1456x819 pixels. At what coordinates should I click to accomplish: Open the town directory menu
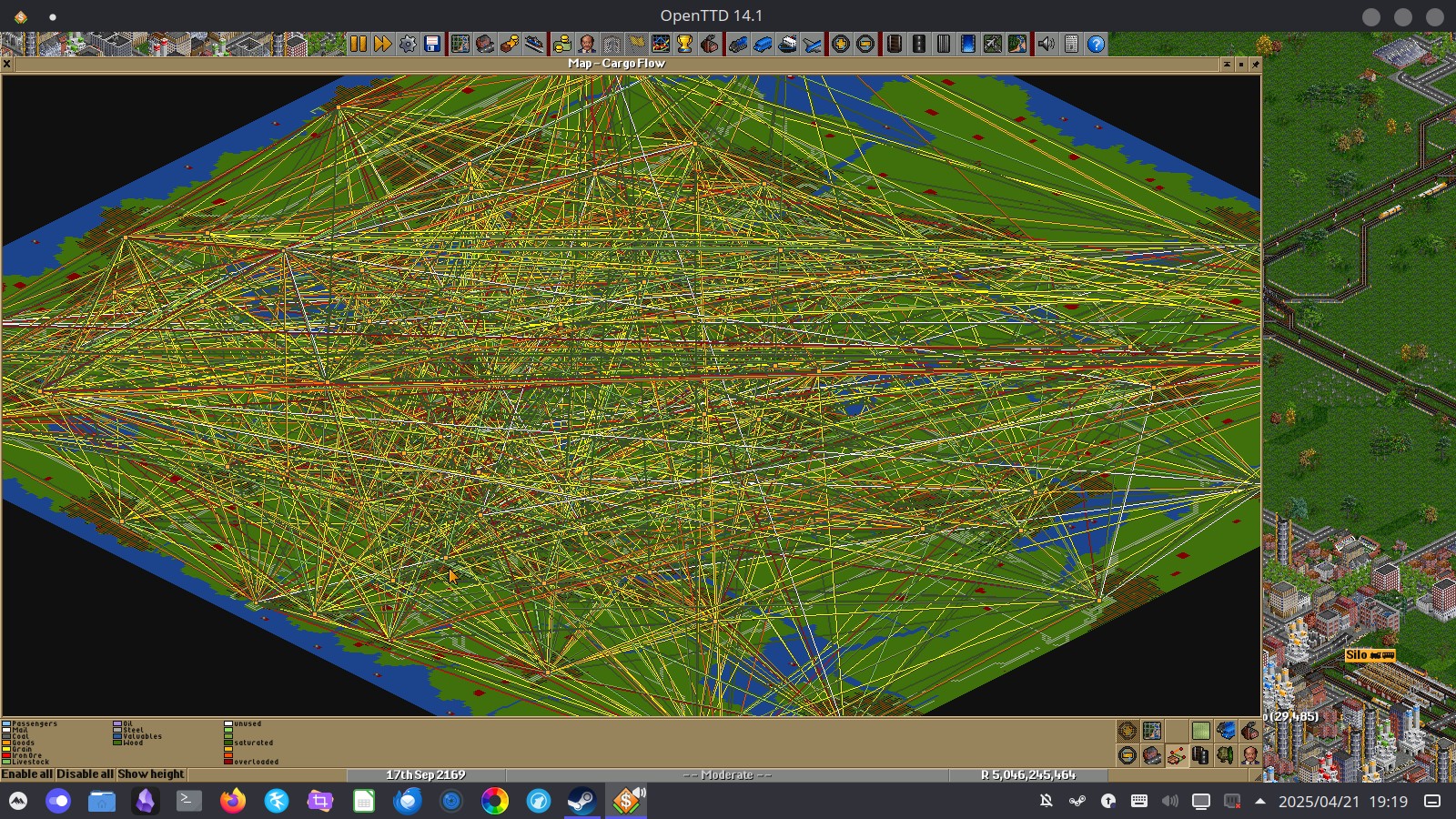485,44
